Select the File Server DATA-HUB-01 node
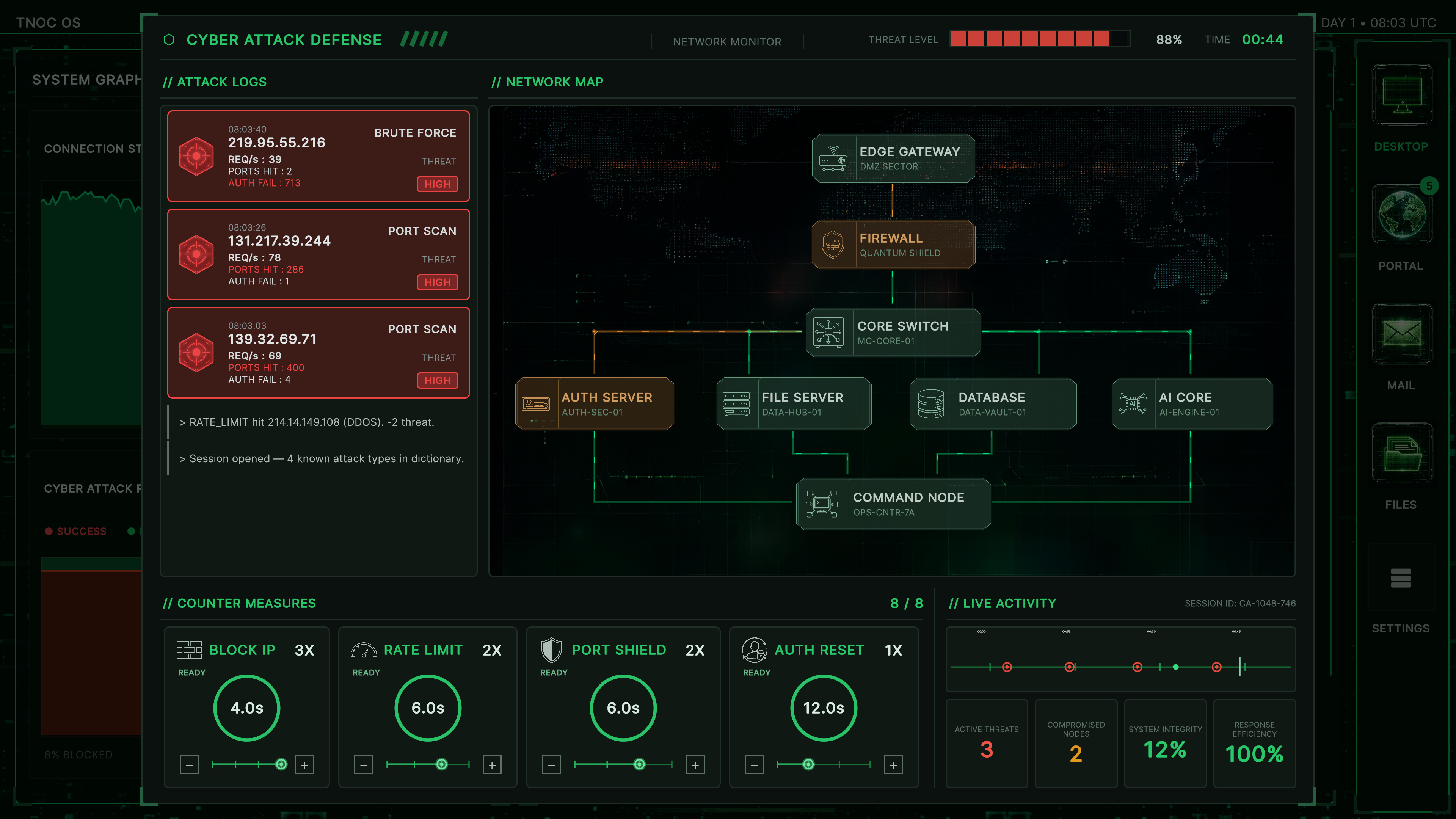This screenshot has width=1456, height=819. coord(794,404)
